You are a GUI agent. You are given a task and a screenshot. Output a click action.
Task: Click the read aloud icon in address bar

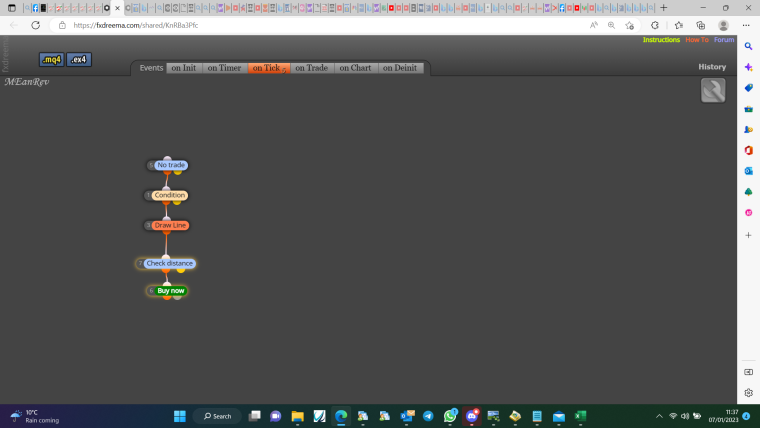click(x=594, y=25)
